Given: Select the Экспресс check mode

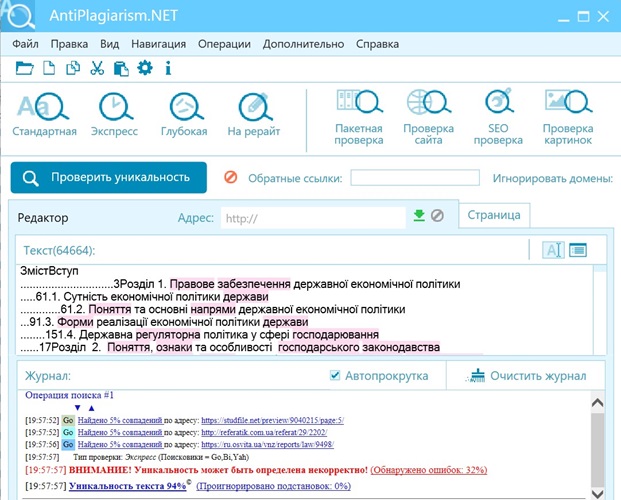Looking at the screenshot, I should pos(114,115).
